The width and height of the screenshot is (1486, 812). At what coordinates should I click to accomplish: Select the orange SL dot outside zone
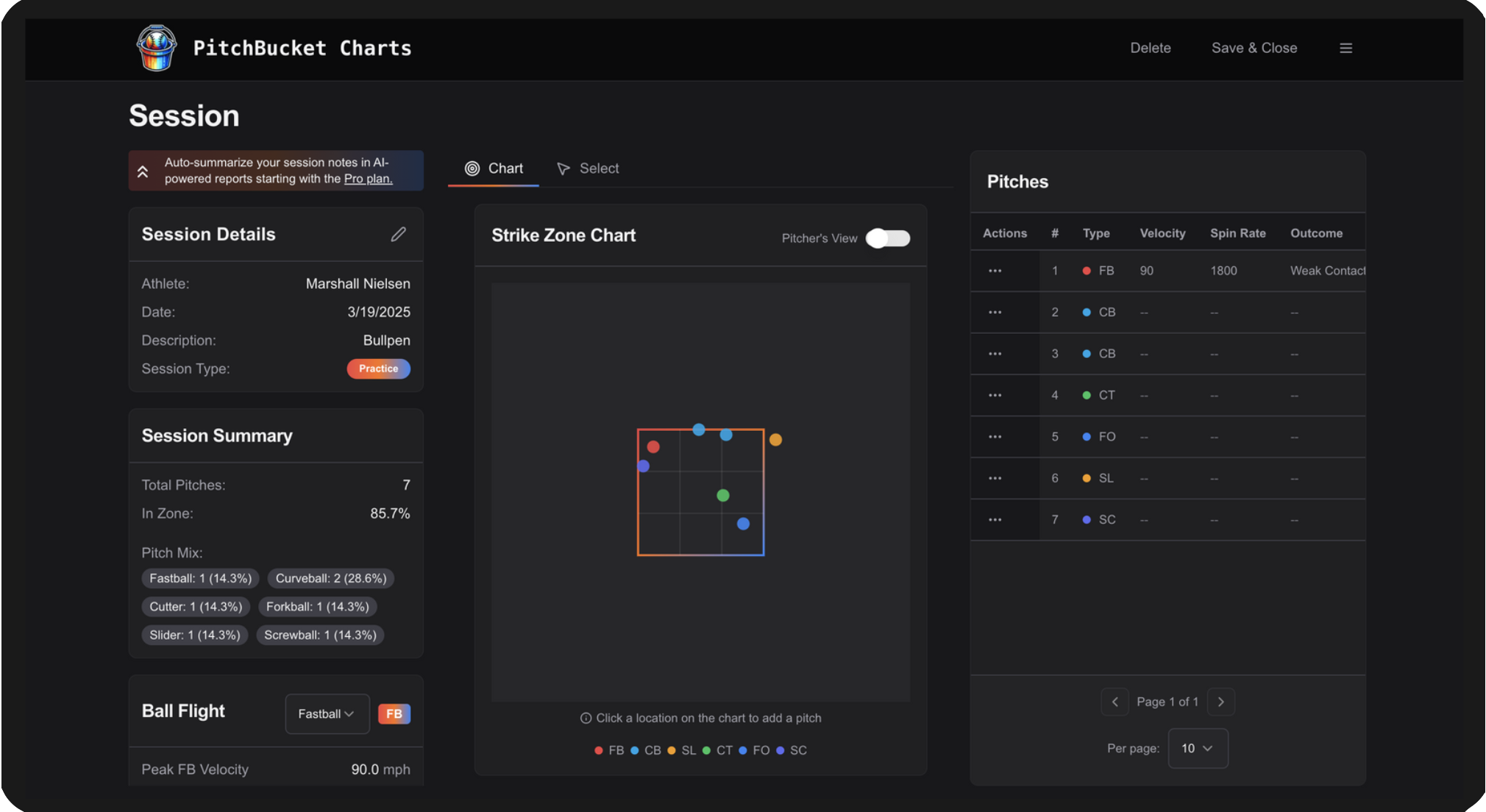(775, 440)
